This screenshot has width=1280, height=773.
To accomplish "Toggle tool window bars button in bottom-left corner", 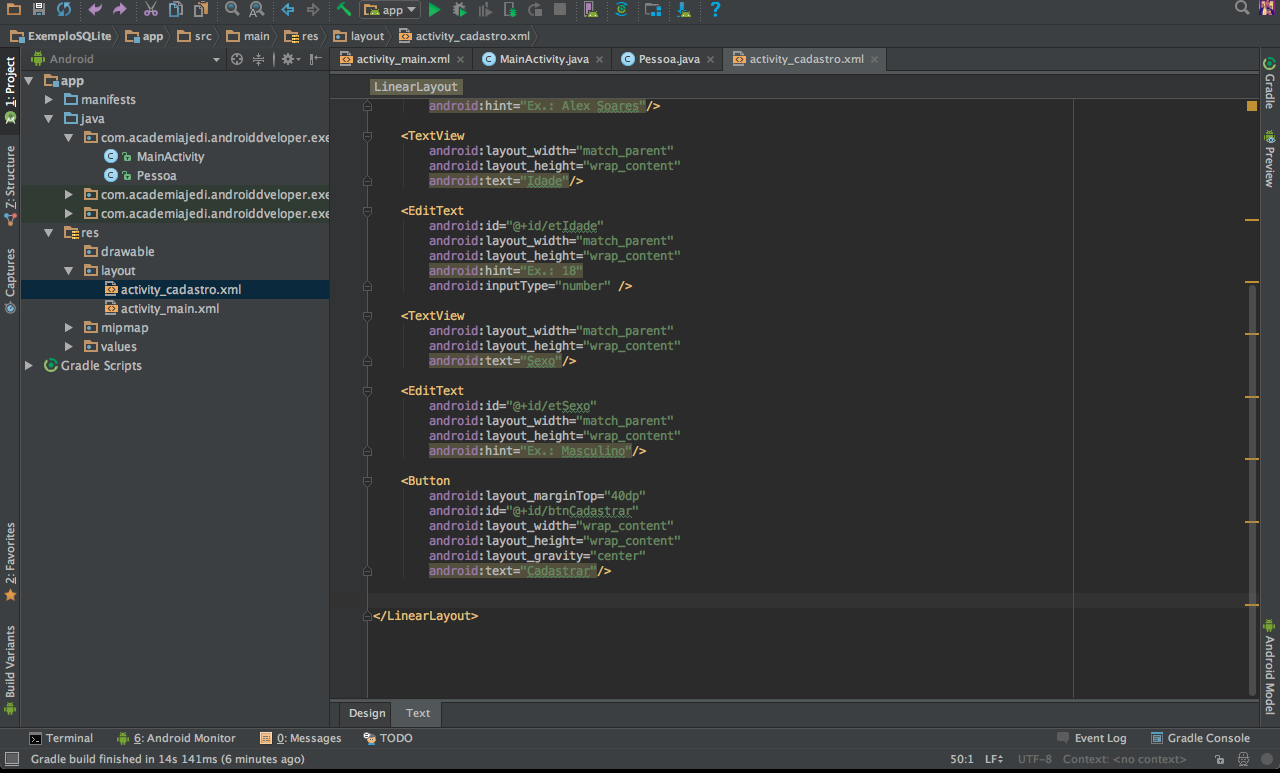I will tap(10, 759).
